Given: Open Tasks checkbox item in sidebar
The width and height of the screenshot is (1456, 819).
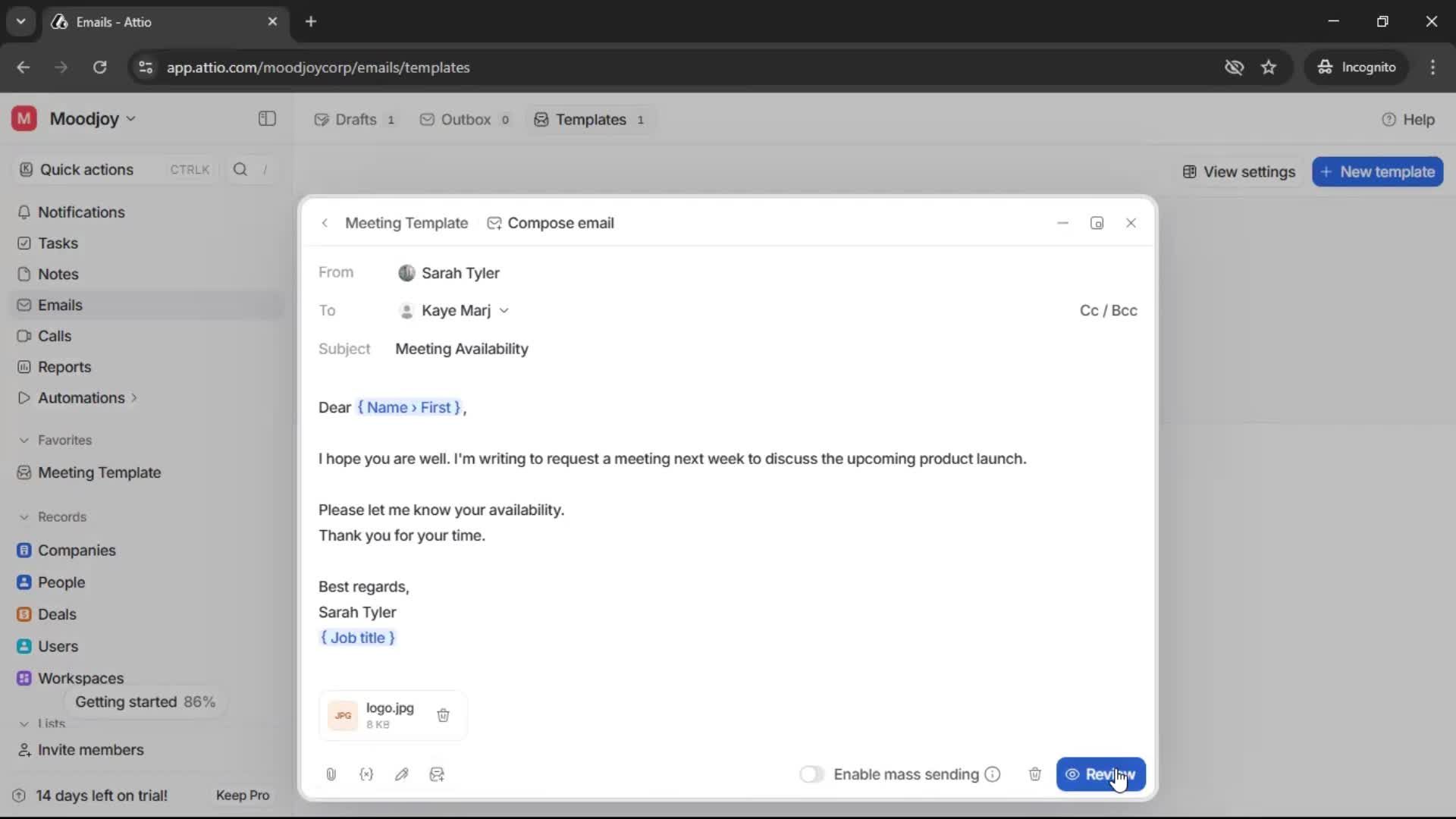Looking at the screenshot, I should (25, 243).
